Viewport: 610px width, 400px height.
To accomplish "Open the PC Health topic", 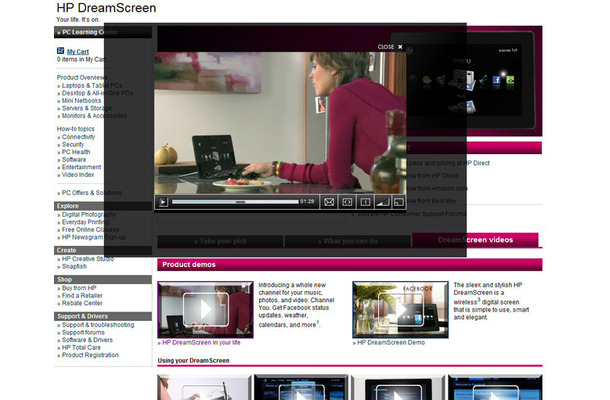I will click(x=76, y=152).
